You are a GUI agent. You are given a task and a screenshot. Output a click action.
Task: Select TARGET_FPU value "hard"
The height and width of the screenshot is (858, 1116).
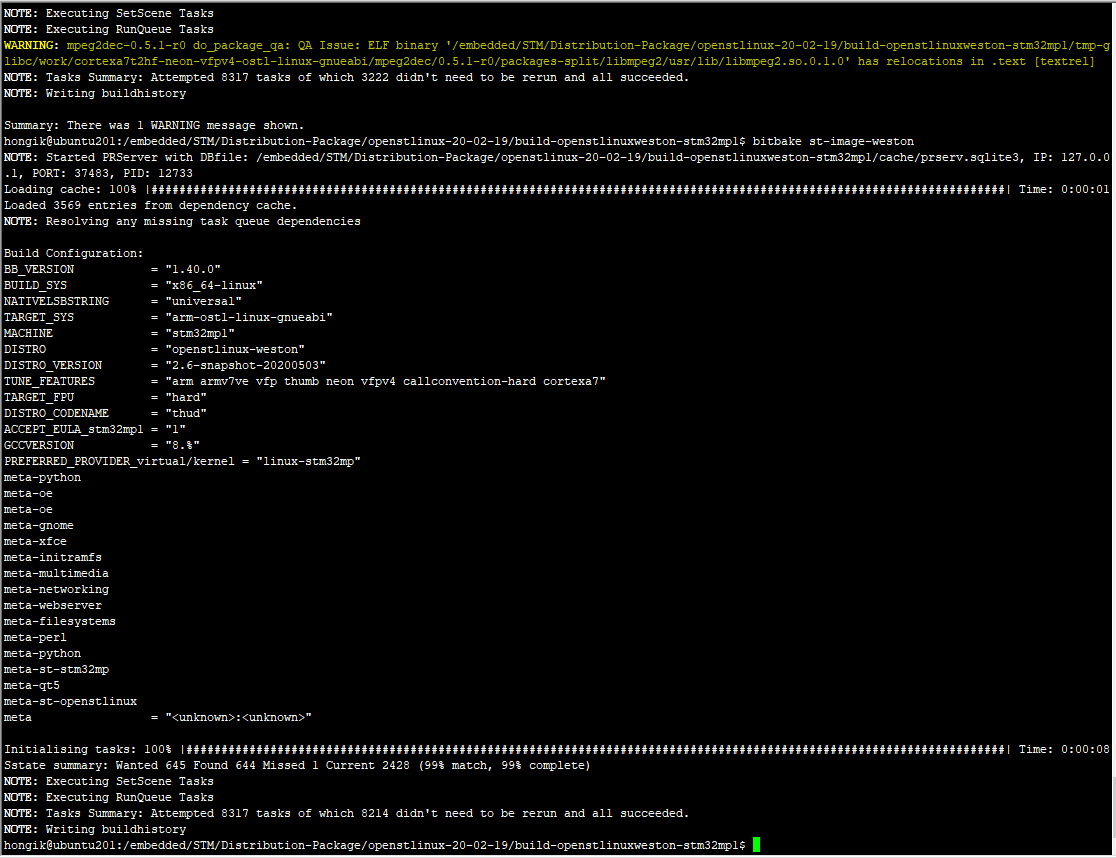pyautogui.click(x=186, y=398)
